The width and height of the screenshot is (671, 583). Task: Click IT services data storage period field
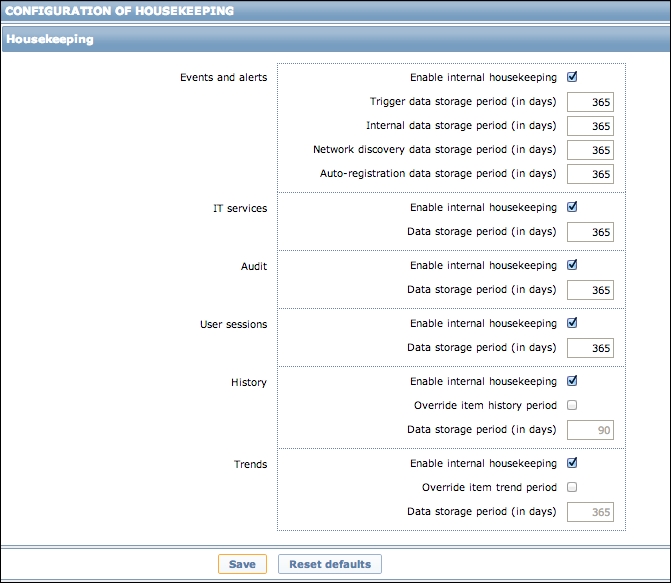[590, 232]
